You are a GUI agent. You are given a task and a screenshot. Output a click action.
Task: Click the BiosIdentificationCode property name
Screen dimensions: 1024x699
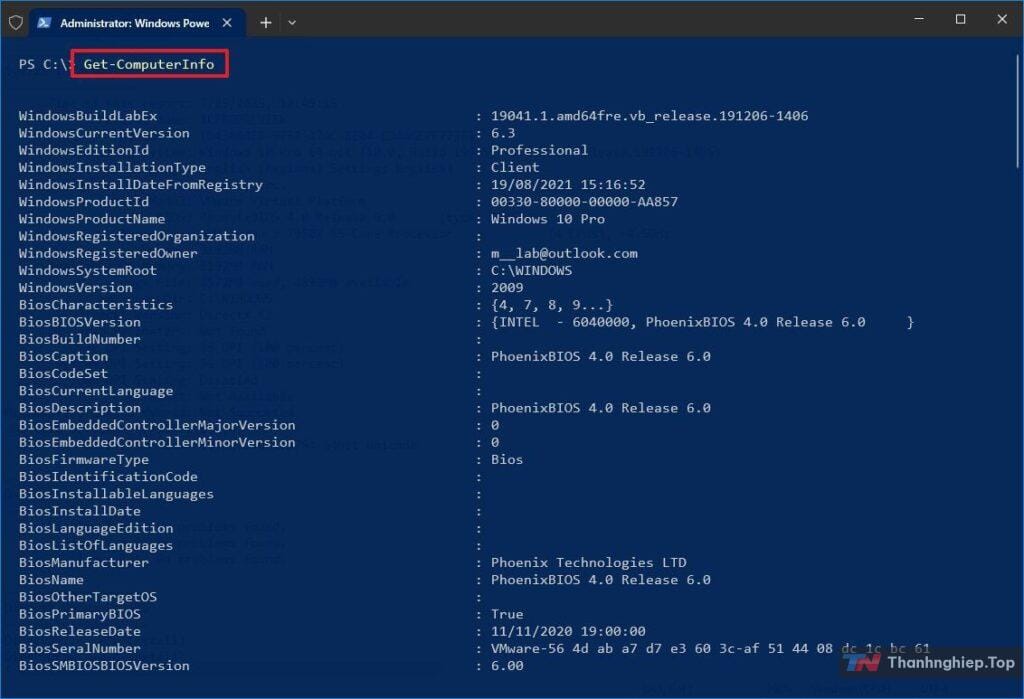point(108,477)
